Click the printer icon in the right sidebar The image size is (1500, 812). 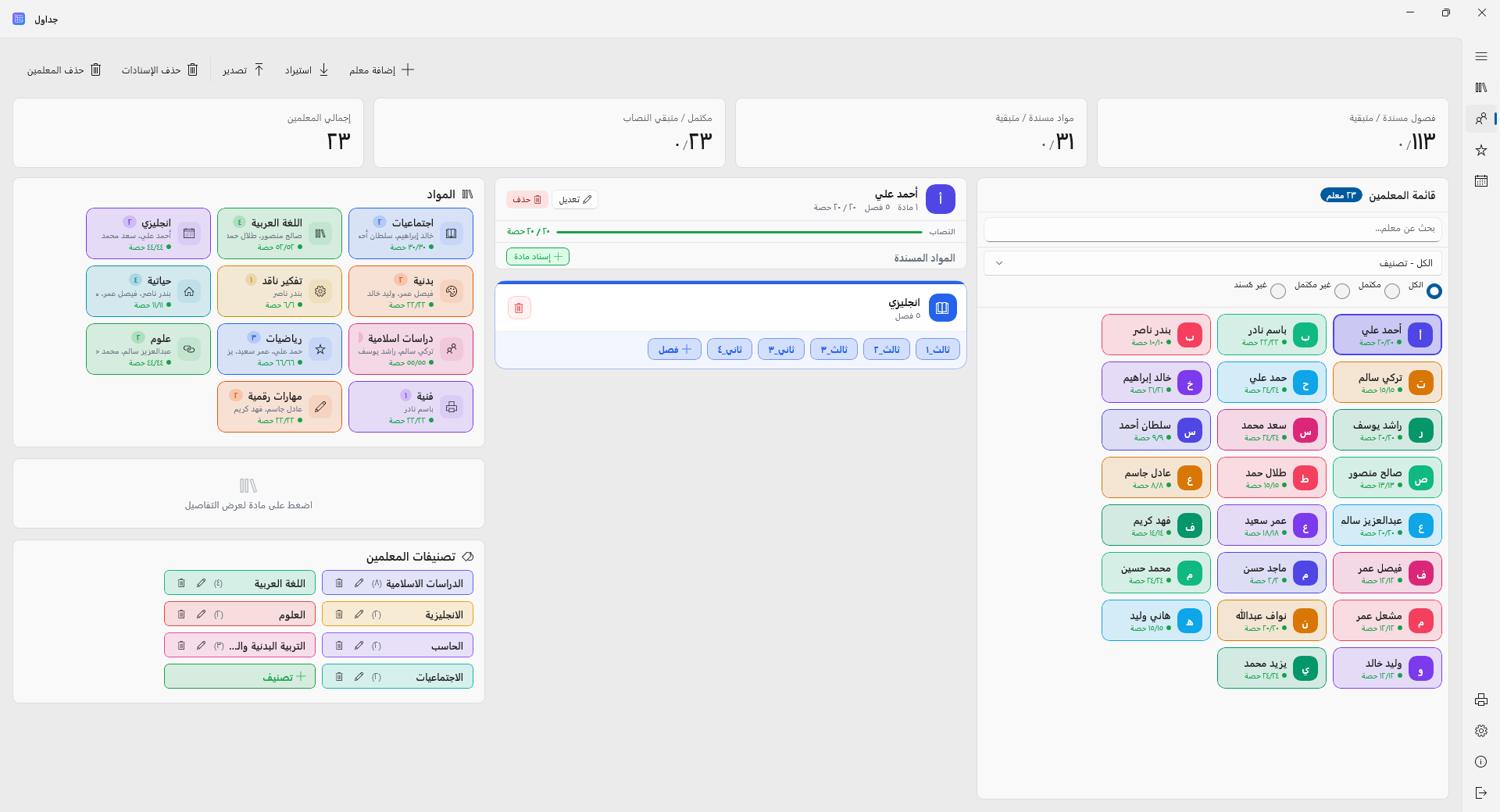click(1480, 700)
